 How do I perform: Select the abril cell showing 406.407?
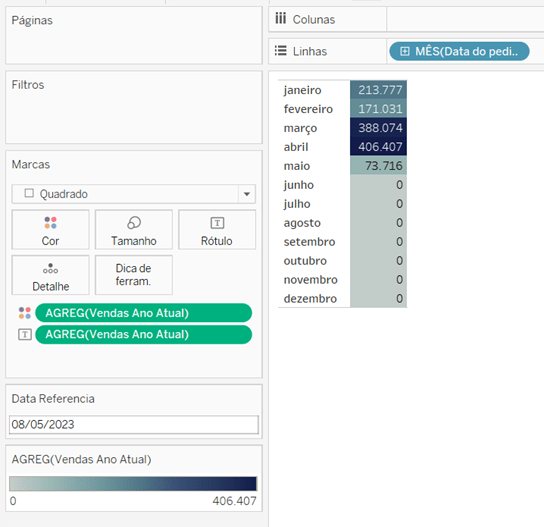click(x=378, y=147)
